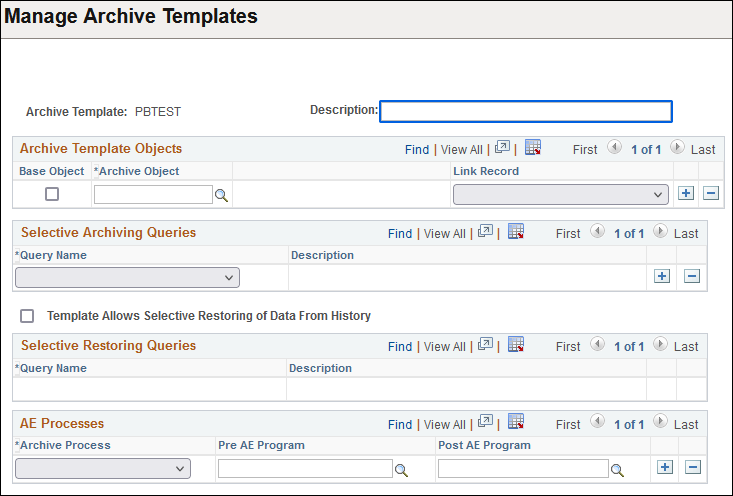Open Selective Archiving Query Name dropdown

[127, 278]
